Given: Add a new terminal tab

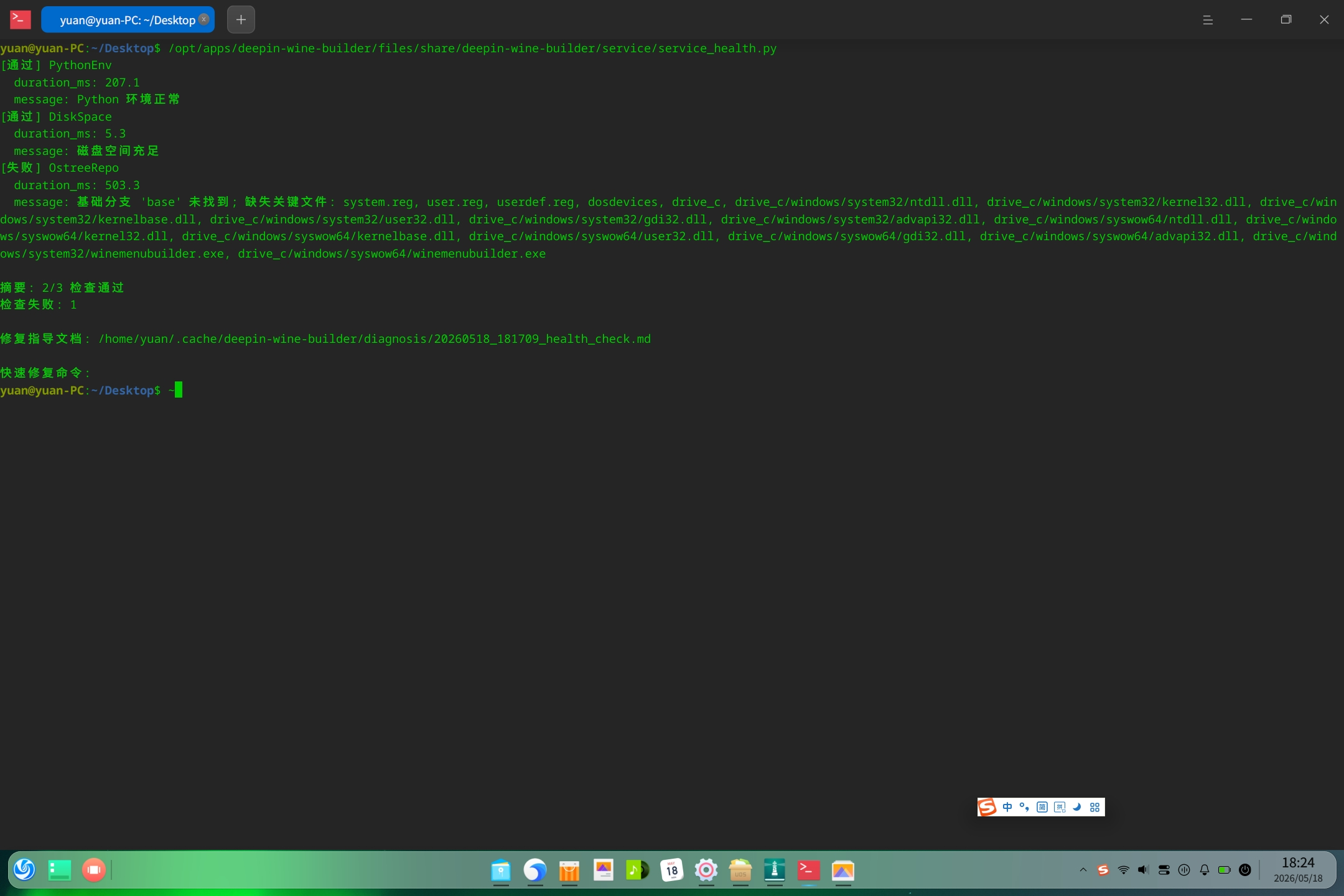Looking at the screenshot, I should (x=241, y=20).
